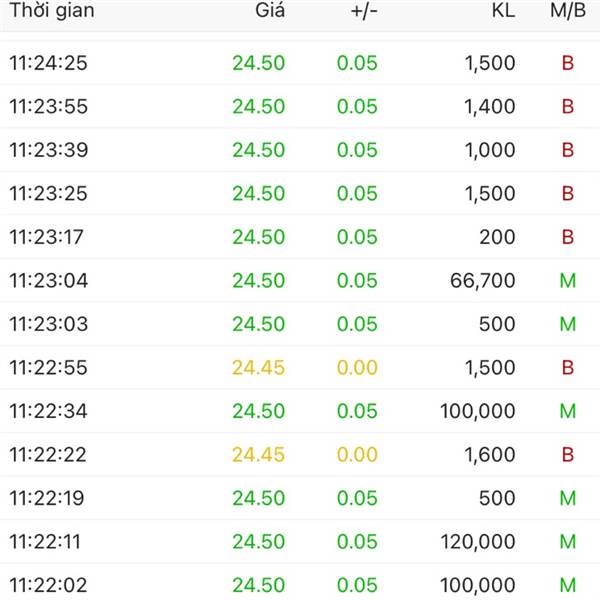Select the Thời gian column header
Screen dimensions: 600x600
click(x=52, y=10)
